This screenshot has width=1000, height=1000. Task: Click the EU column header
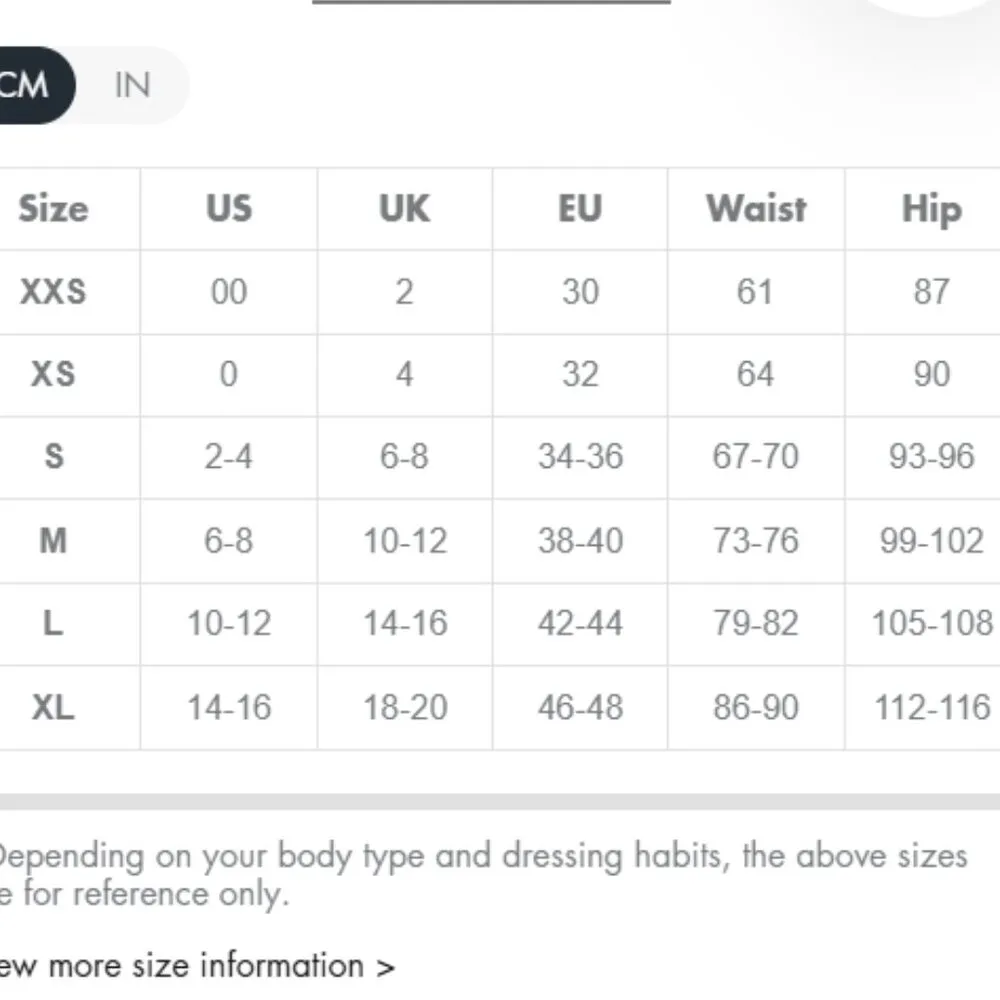coord(580,209)
